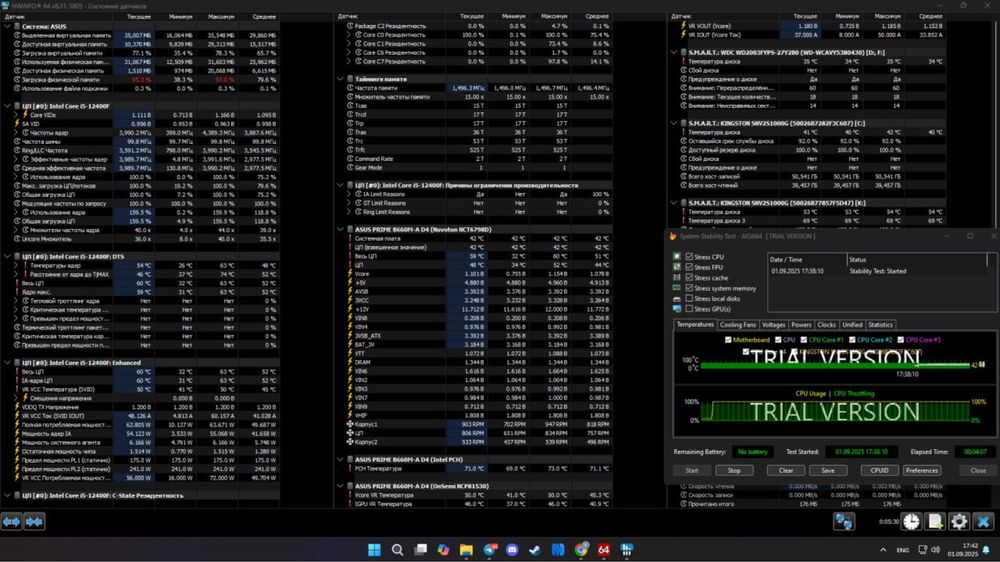Click the Текущее column header, left panel
The width and height of the screenshot is (1000, 562).
coord(138,17)
